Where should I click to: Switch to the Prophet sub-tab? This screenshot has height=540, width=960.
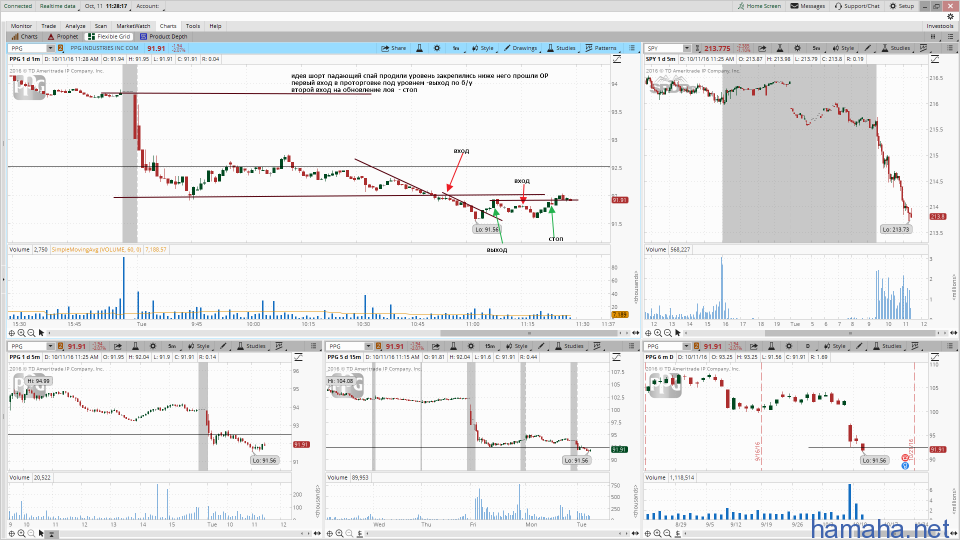[63, 37]
